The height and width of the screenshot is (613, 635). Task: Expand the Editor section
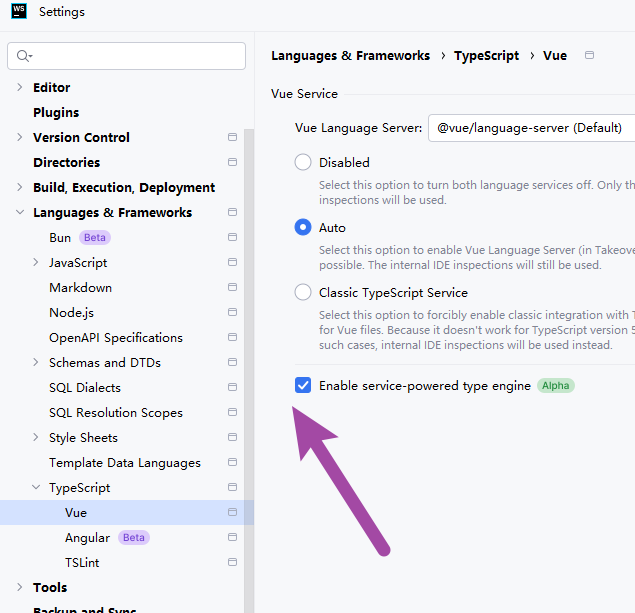(19, 87)
